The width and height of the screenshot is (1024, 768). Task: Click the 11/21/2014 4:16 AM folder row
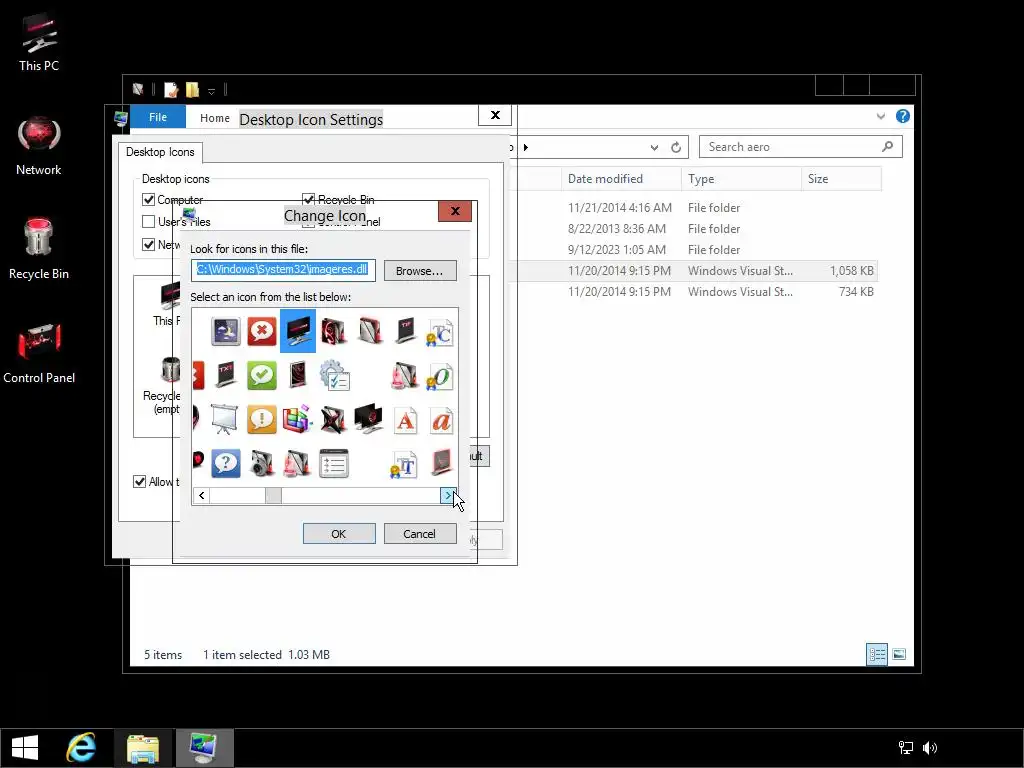[692, 208]
